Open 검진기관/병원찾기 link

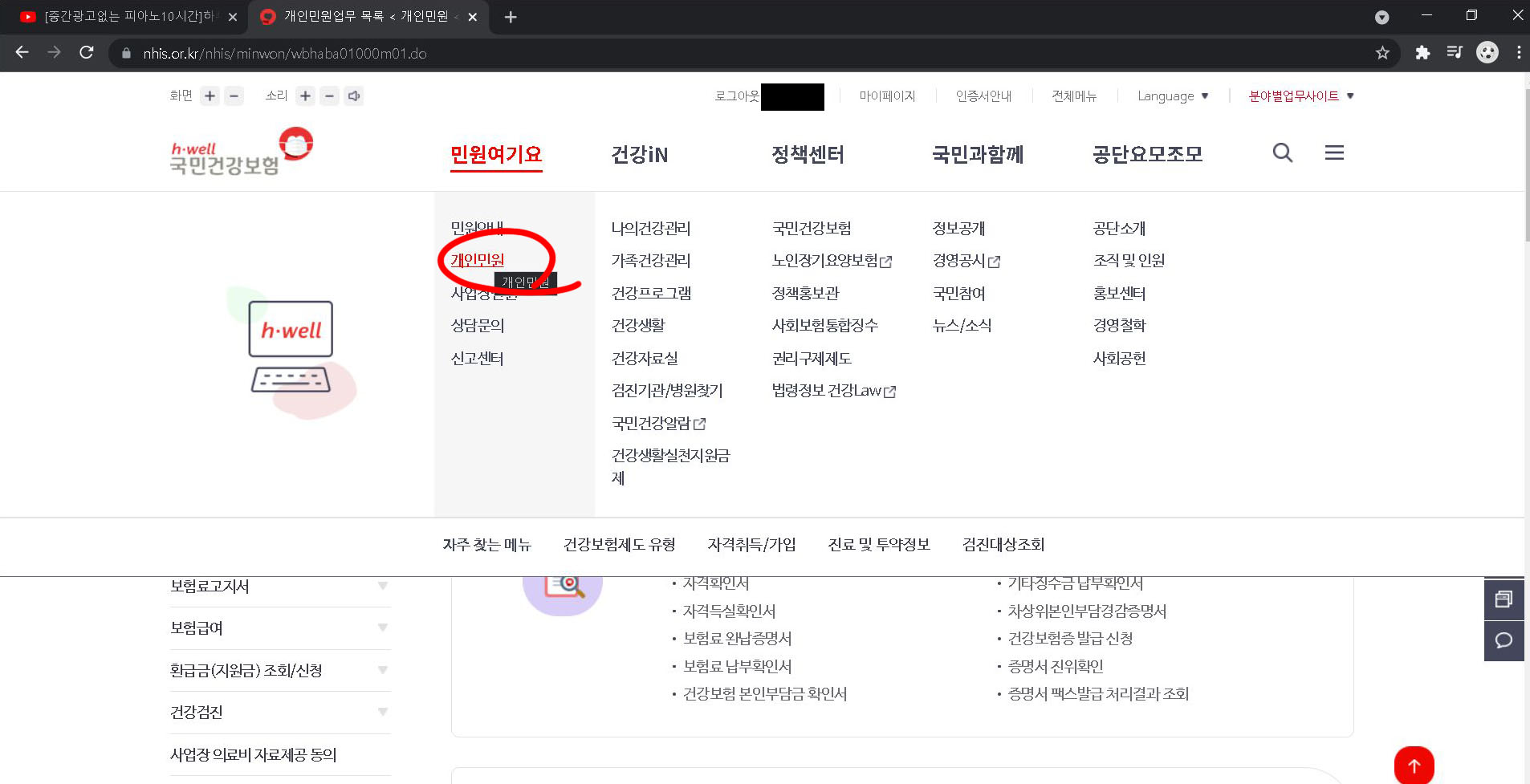click(667, 390)
